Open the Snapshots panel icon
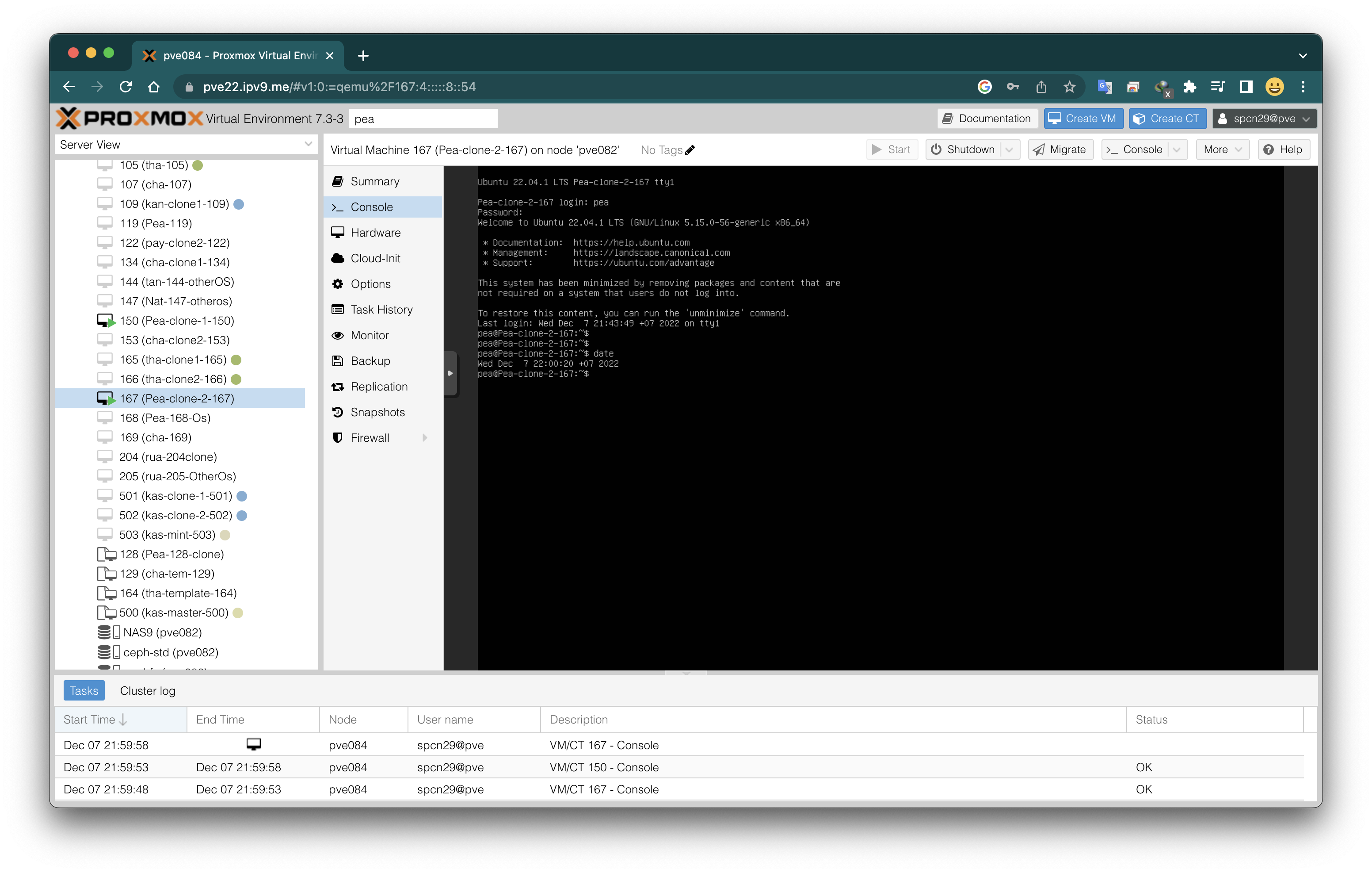 (338, 412)
